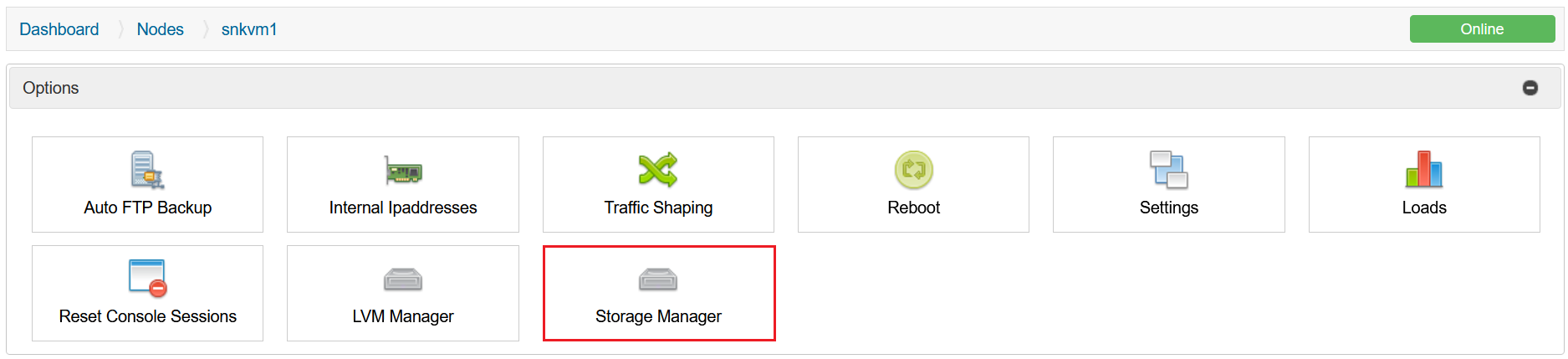The width and height of the screenshot is (1568, 359).
Task: Open the Settings tile label
Action: [x=1169, y=208]
